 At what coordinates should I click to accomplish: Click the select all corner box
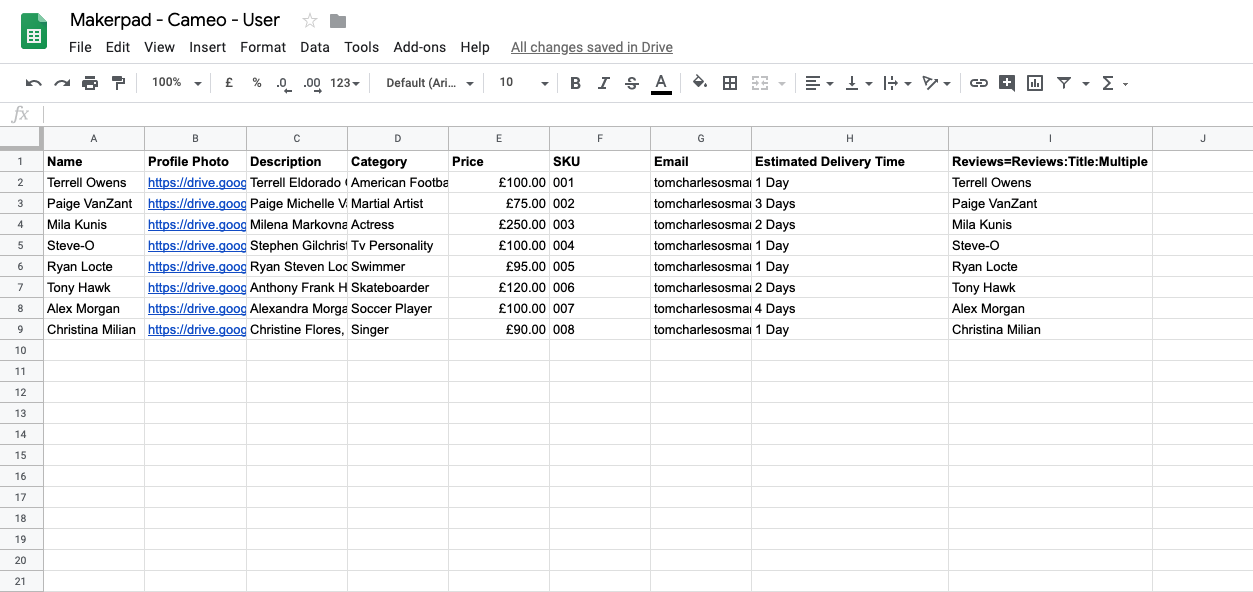click(x=21, y=137)
